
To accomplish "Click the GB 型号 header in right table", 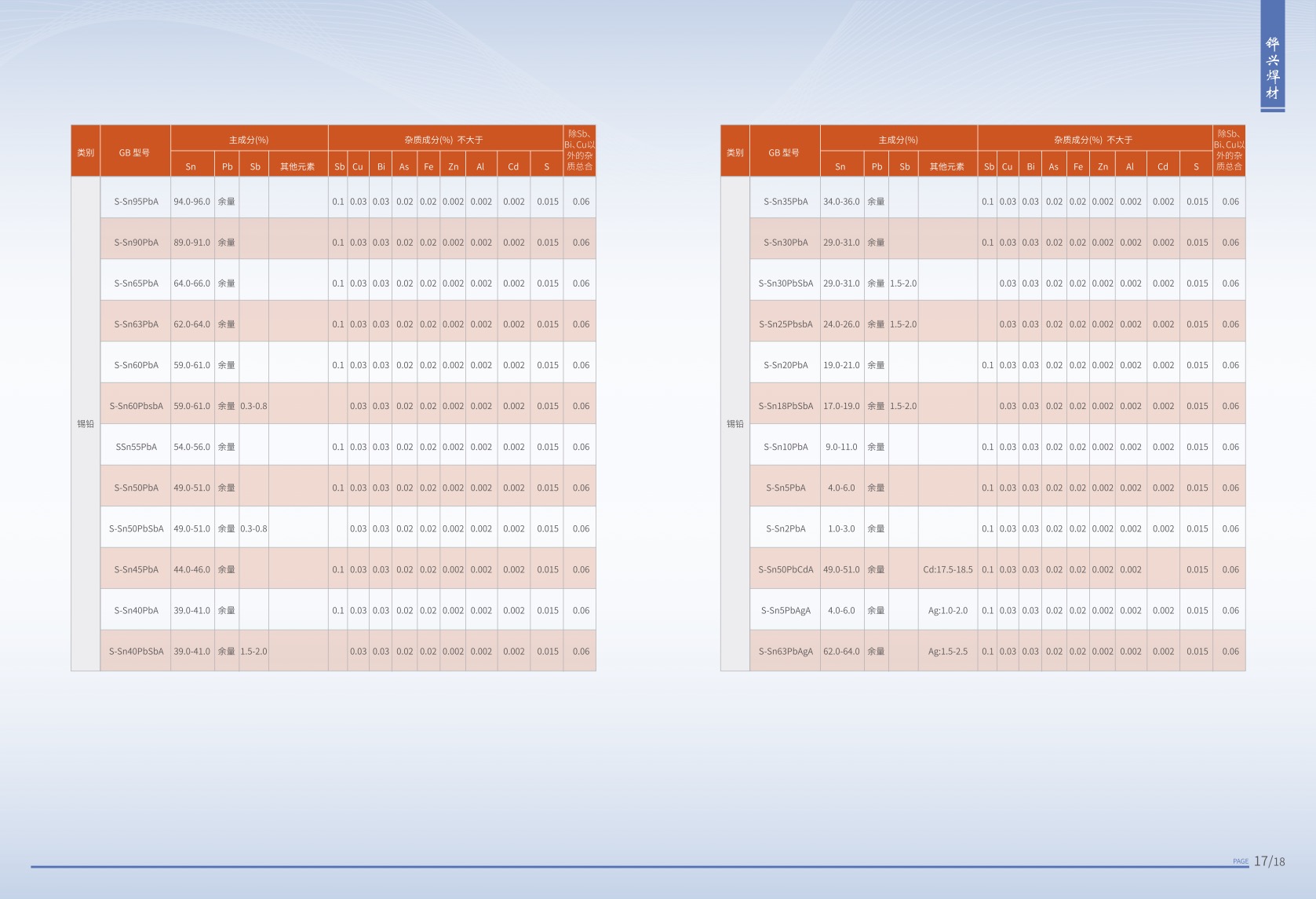I will click(x=784, y=152).
